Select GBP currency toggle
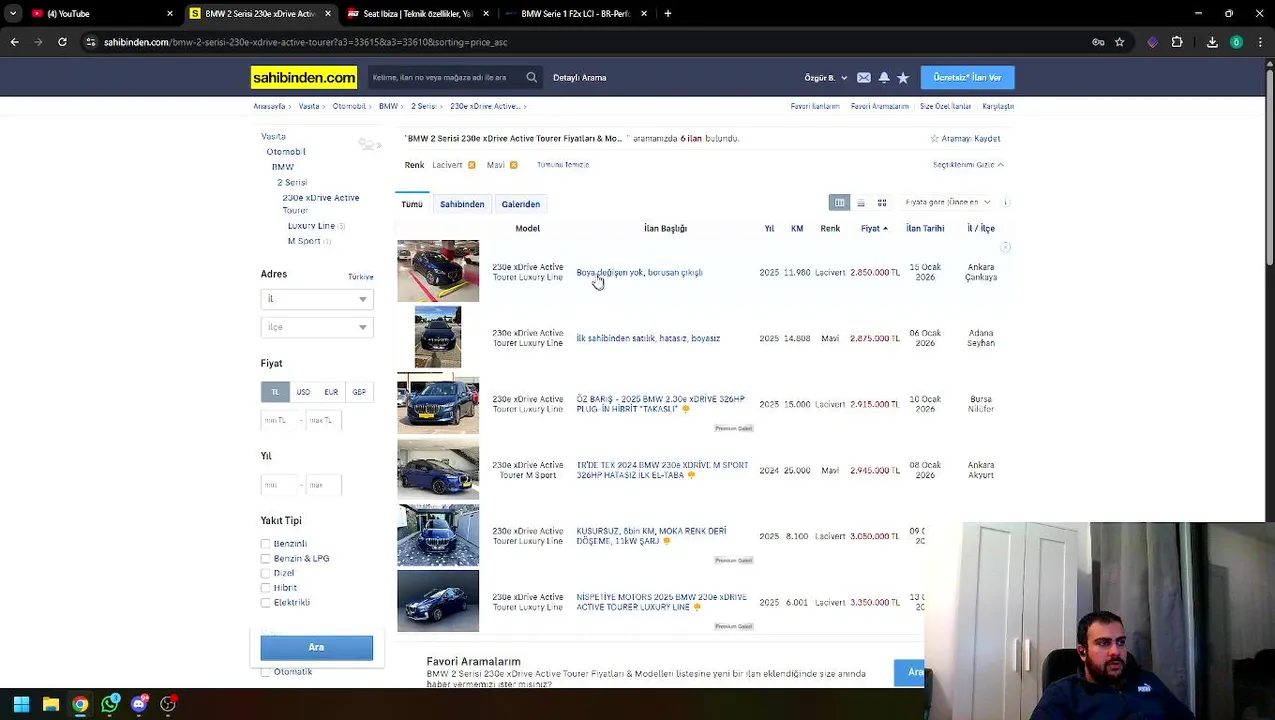The image size is (1275, 720). [359, 392]
